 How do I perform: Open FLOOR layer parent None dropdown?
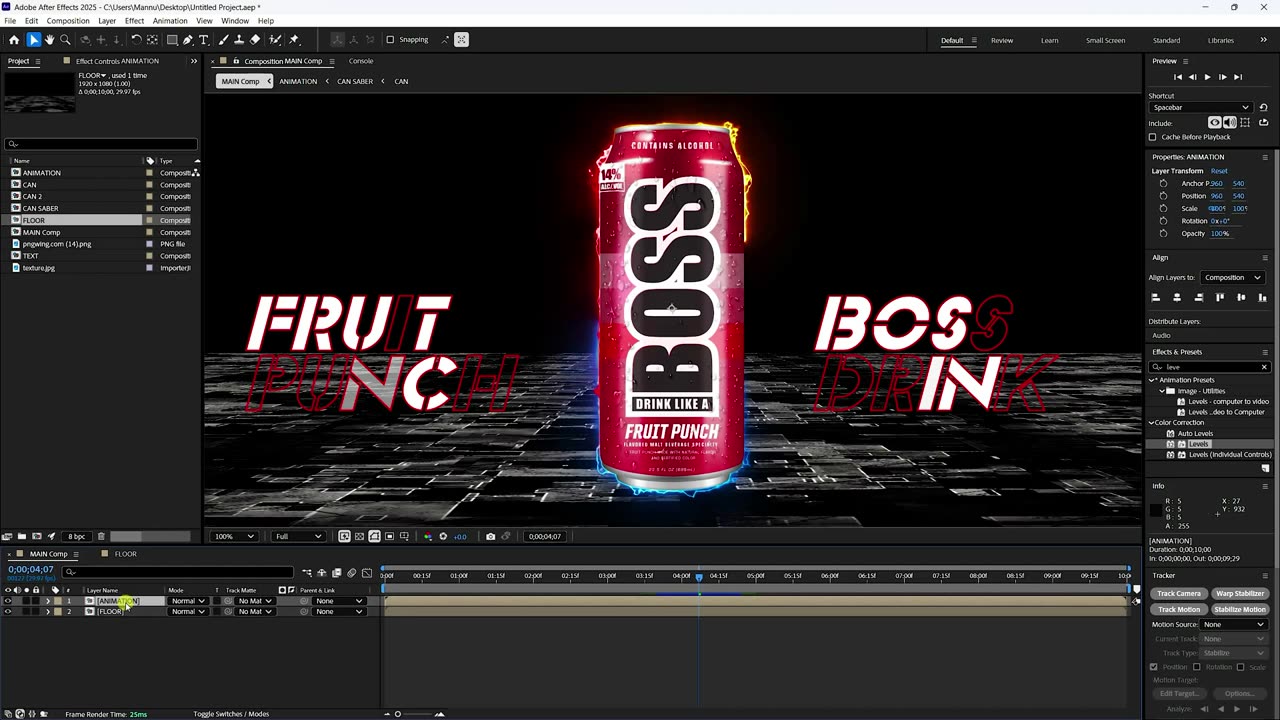339,611
